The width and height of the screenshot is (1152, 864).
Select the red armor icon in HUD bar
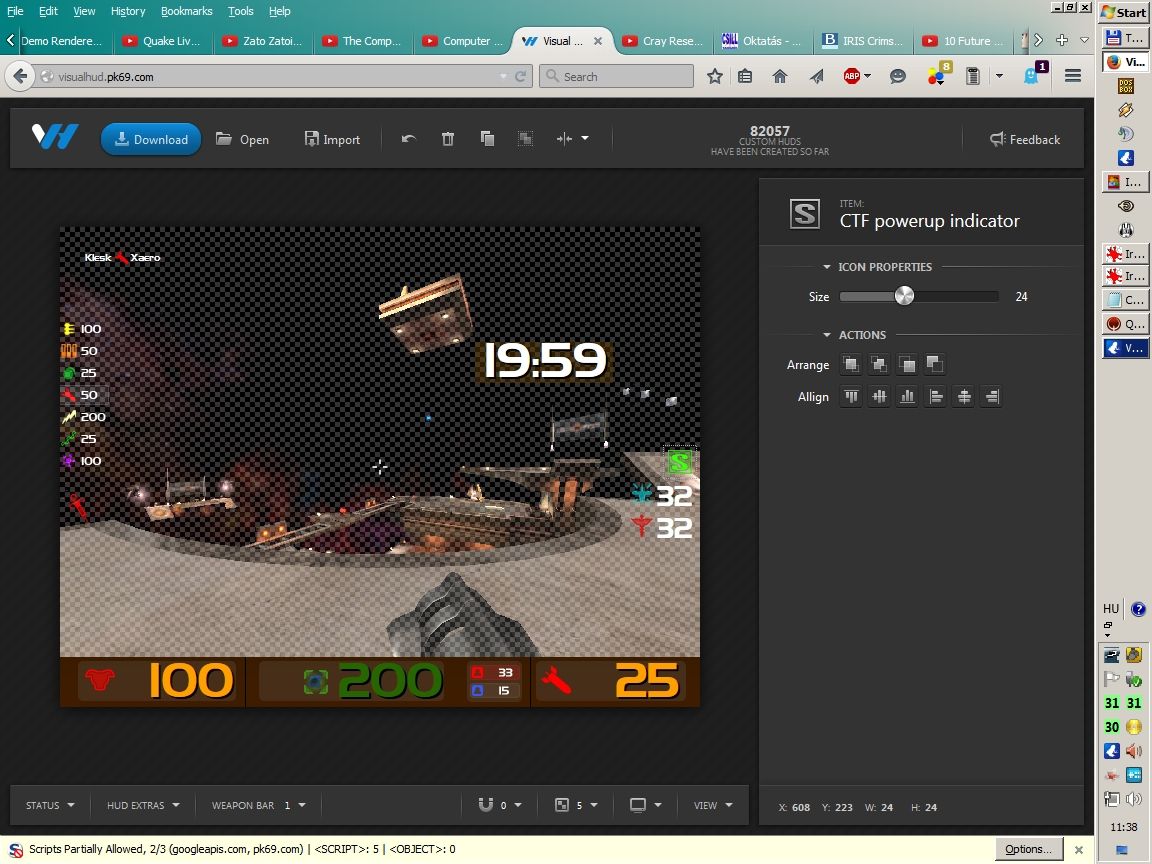tap(100, 680)
